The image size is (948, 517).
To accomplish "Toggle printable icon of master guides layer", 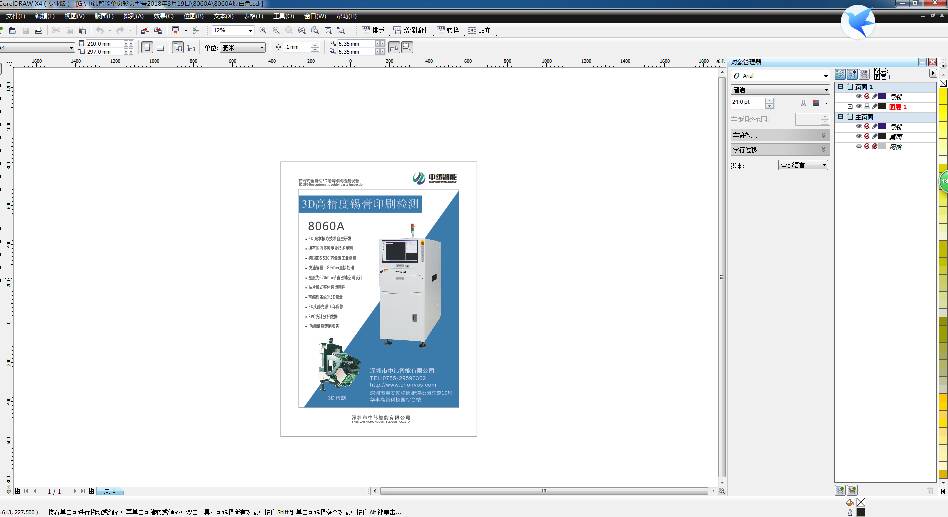I will point(866,126).
